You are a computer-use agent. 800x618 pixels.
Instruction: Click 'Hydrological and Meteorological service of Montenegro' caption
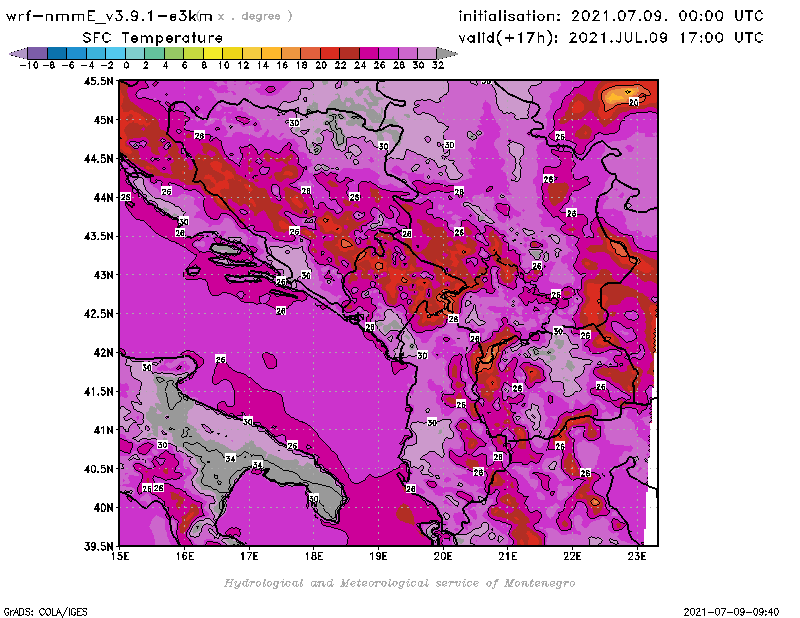pos(399,583)
